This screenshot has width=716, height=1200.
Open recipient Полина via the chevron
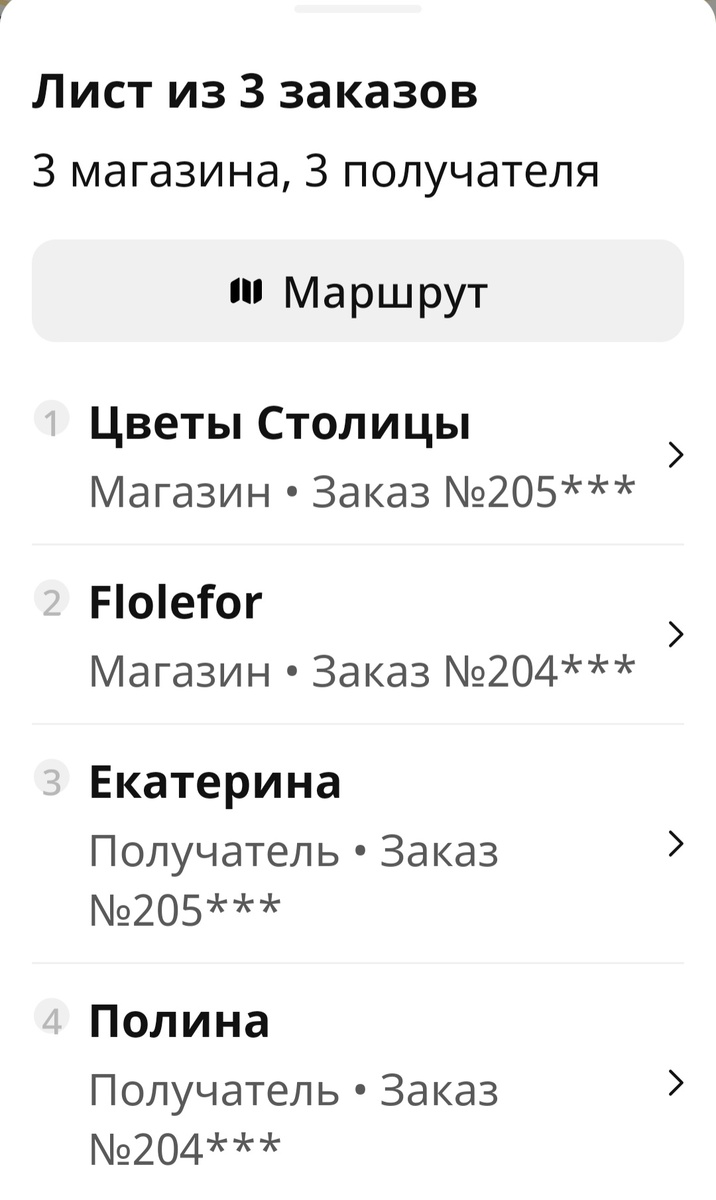point(676,1082)
